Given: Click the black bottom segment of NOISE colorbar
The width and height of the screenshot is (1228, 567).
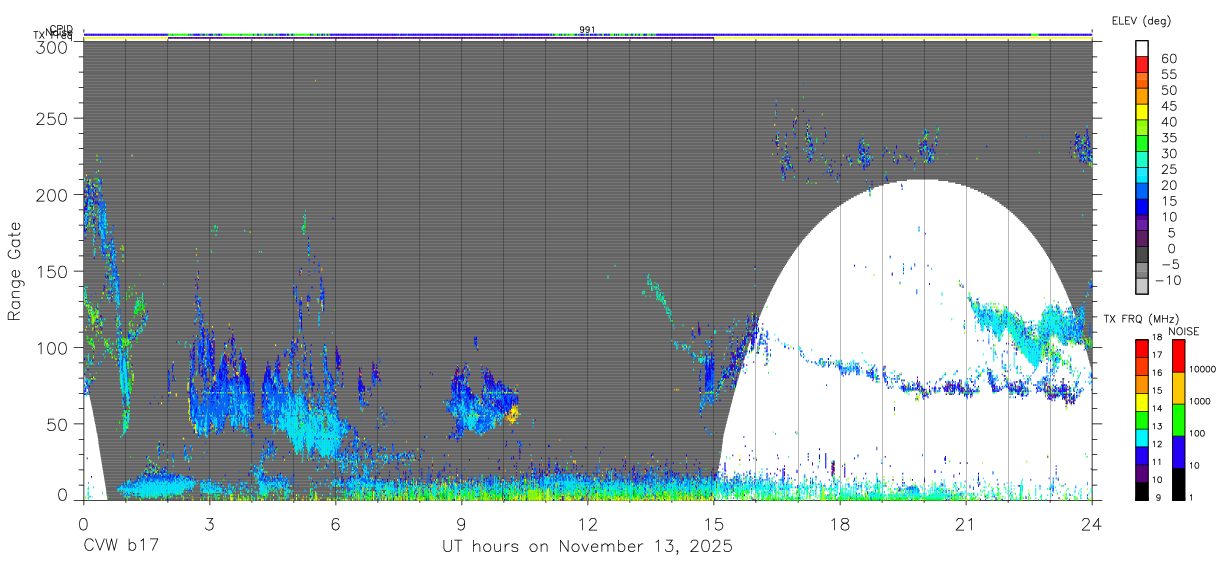Looking at the screenshot, I should click(x=1177, y=484).
